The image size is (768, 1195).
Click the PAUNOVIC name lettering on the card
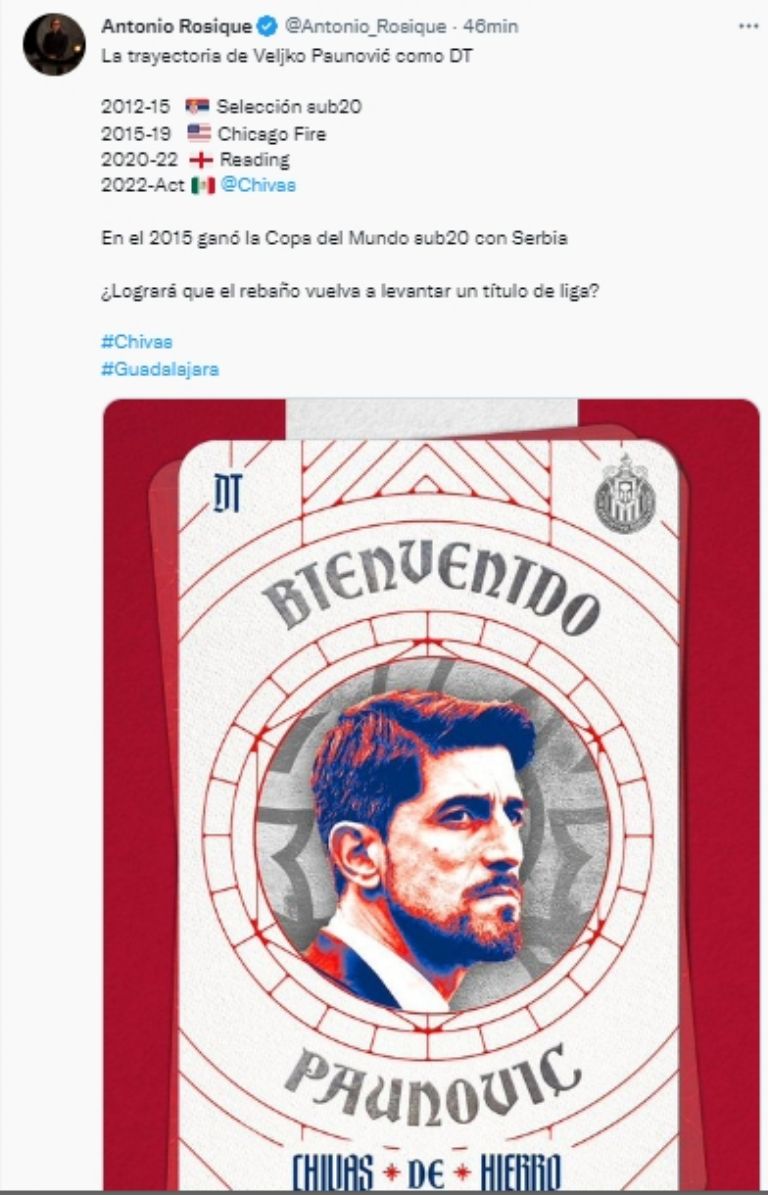coord(434,1083)
